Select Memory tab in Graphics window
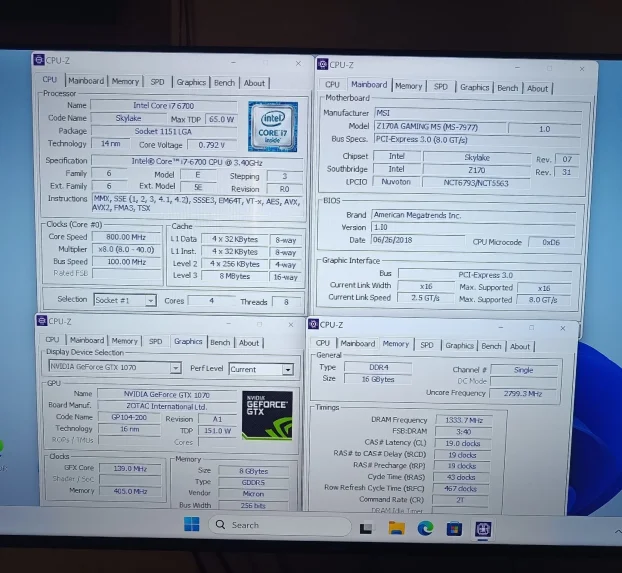This screenshot has height=573, width=622. (125, 341)
